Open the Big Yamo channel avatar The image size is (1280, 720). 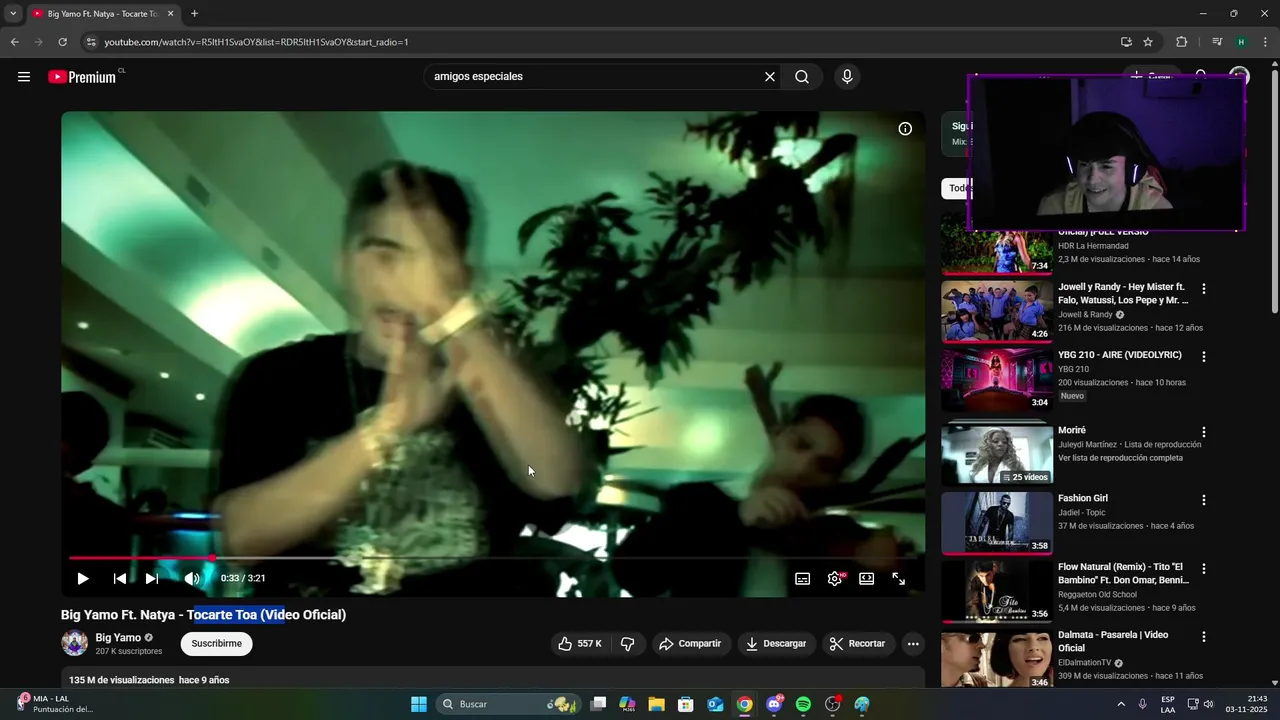click(75, 643)
